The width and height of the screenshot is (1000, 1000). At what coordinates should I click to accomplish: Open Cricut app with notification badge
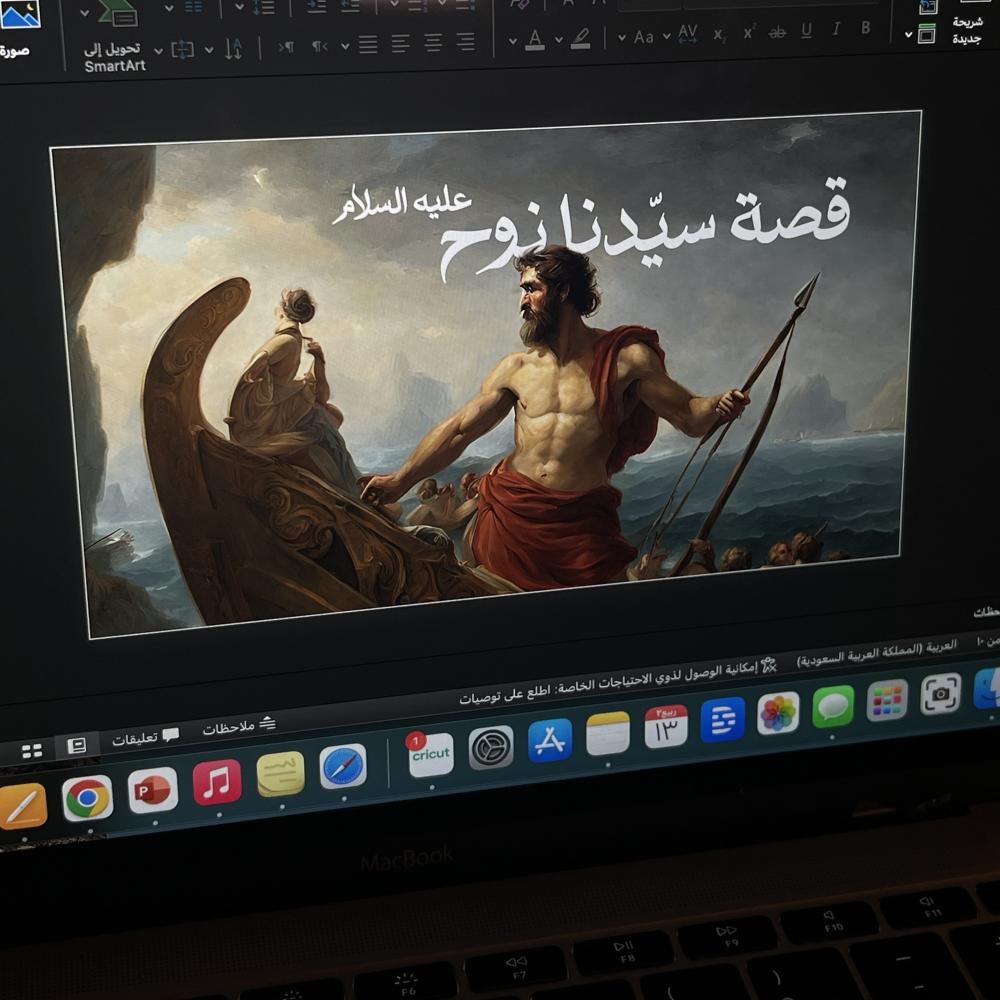pyautogui.click(x=430, y=754)
